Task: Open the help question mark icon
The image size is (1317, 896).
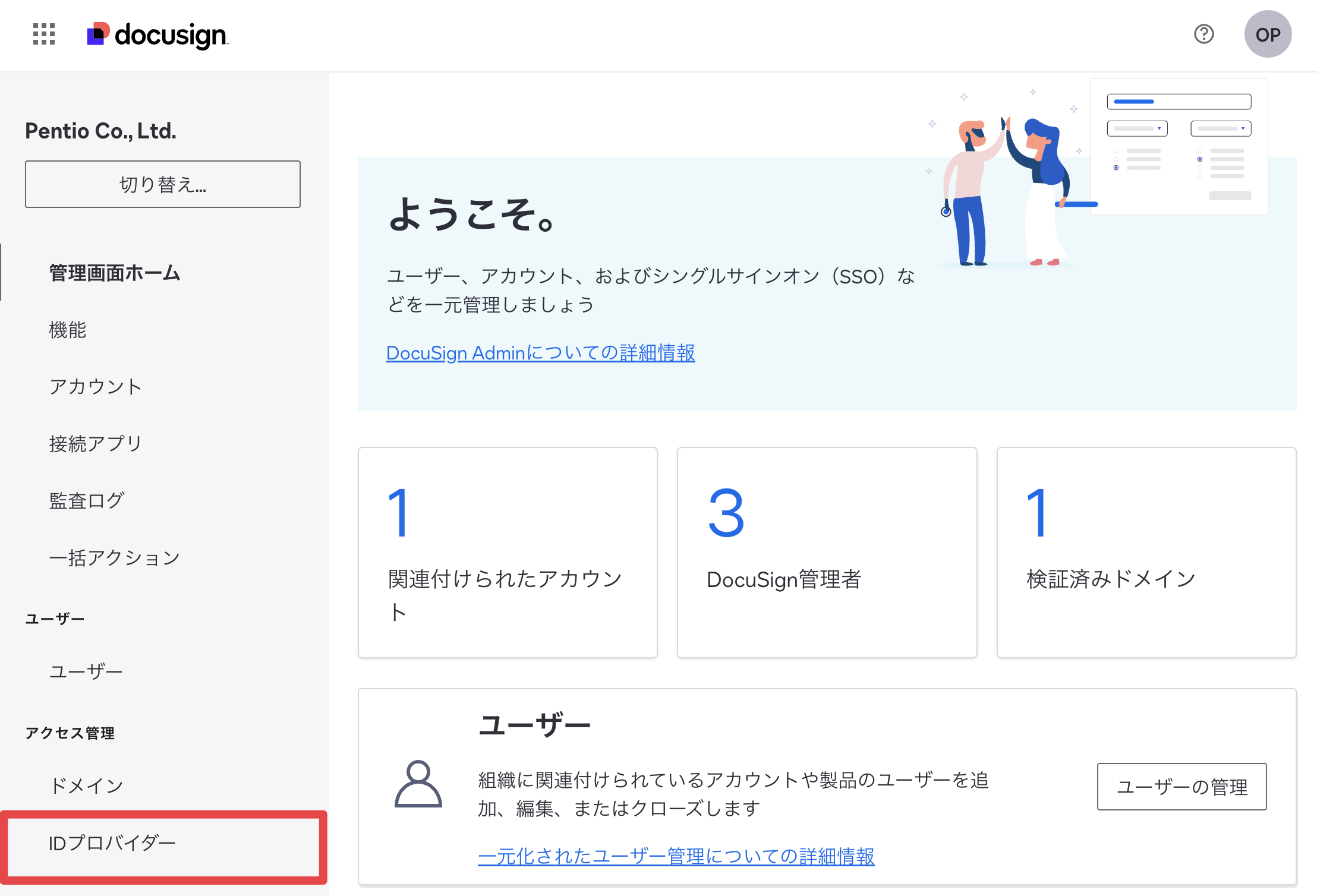Action: coord(1203,34)
